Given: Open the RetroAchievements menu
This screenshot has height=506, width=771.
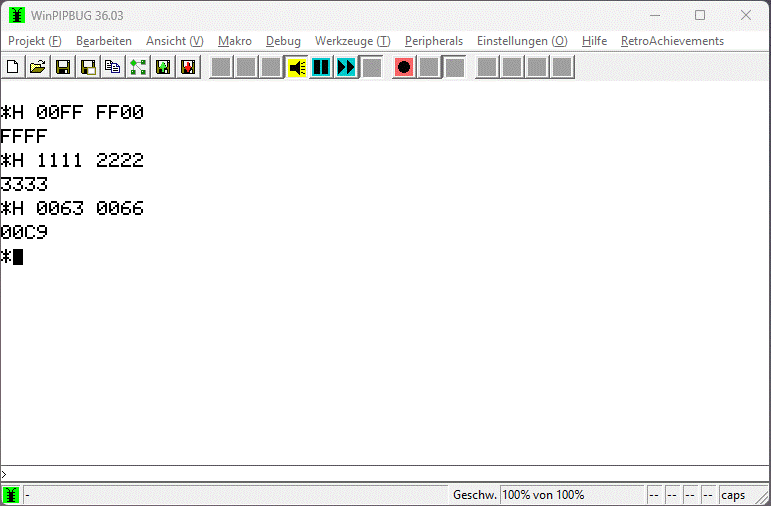Looking at the screenshot, I should pyautogui.click(x=672, y=41).
